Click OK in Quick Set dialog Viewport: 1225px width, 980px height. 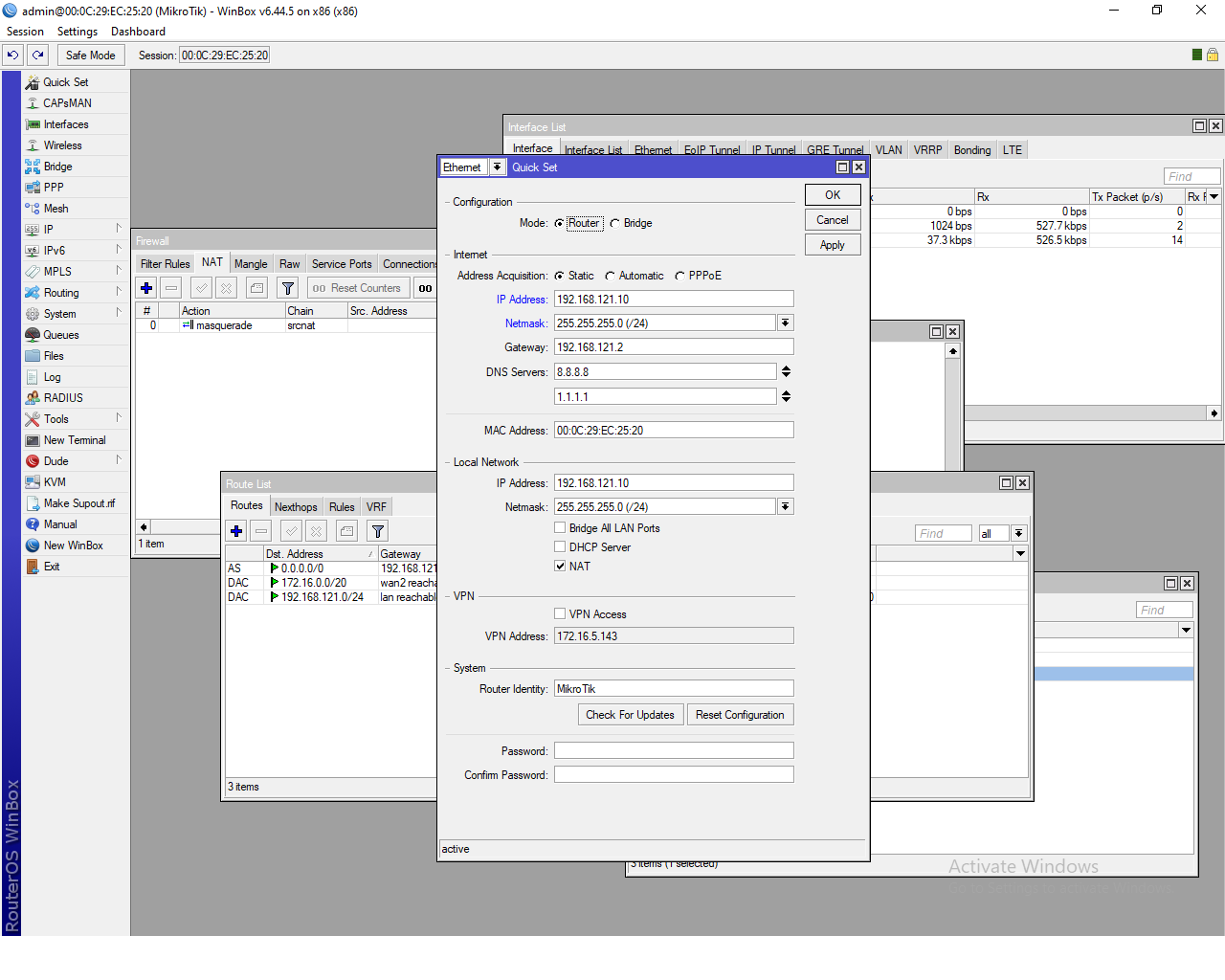[833, 195]
